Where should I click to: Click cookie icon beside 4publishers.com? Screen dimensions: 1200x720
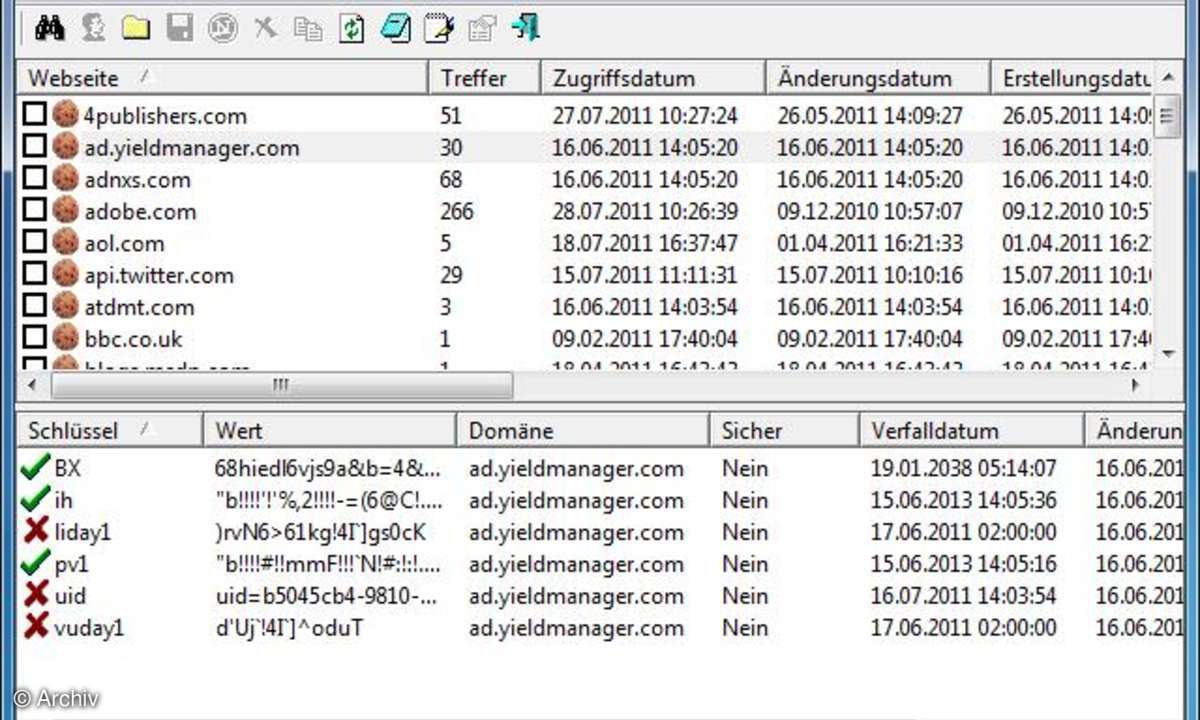click(65, 114)
